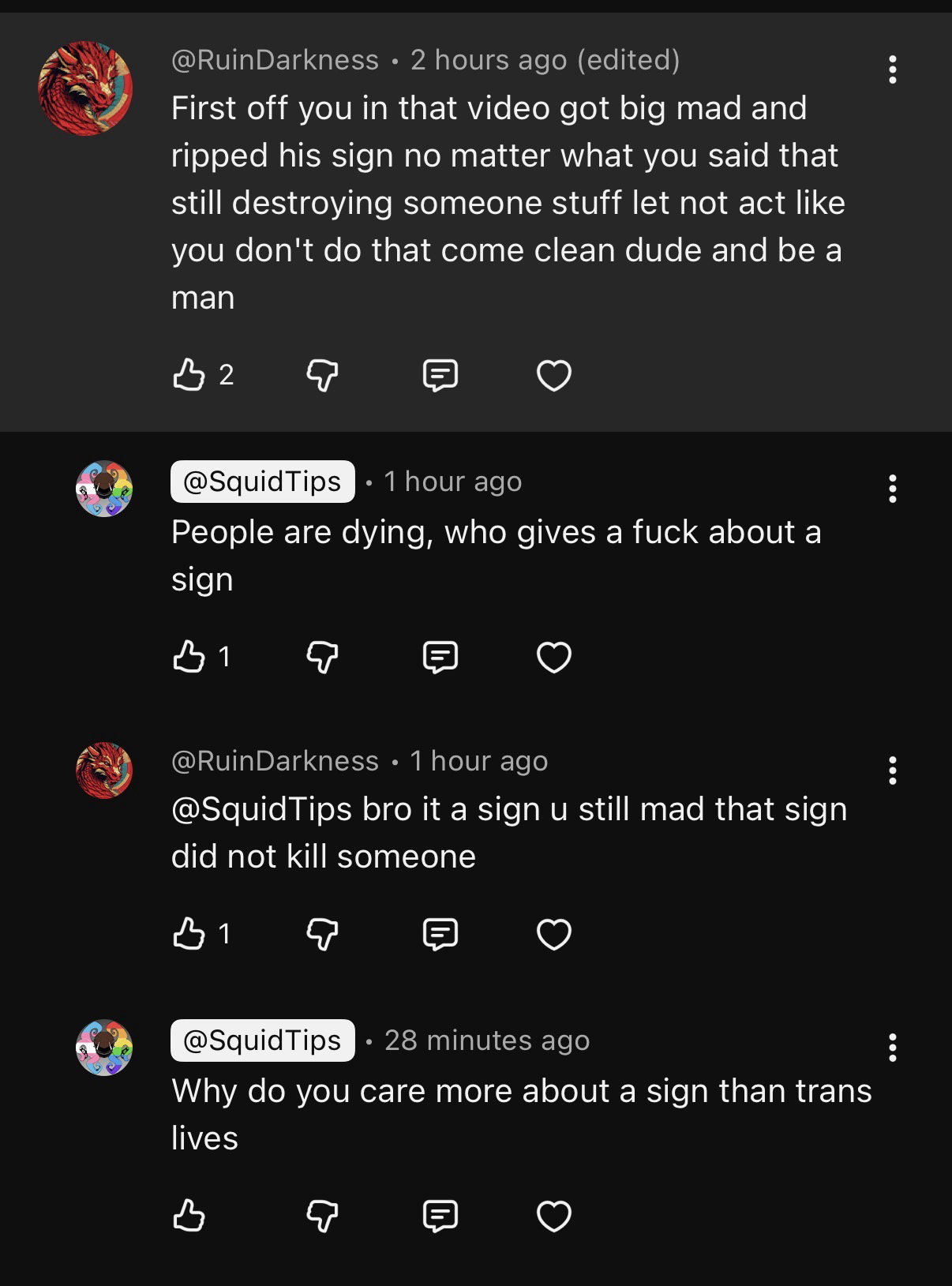Open options for the 28 minutes ago reply

pyautogui.click(x=892, y=1048)
